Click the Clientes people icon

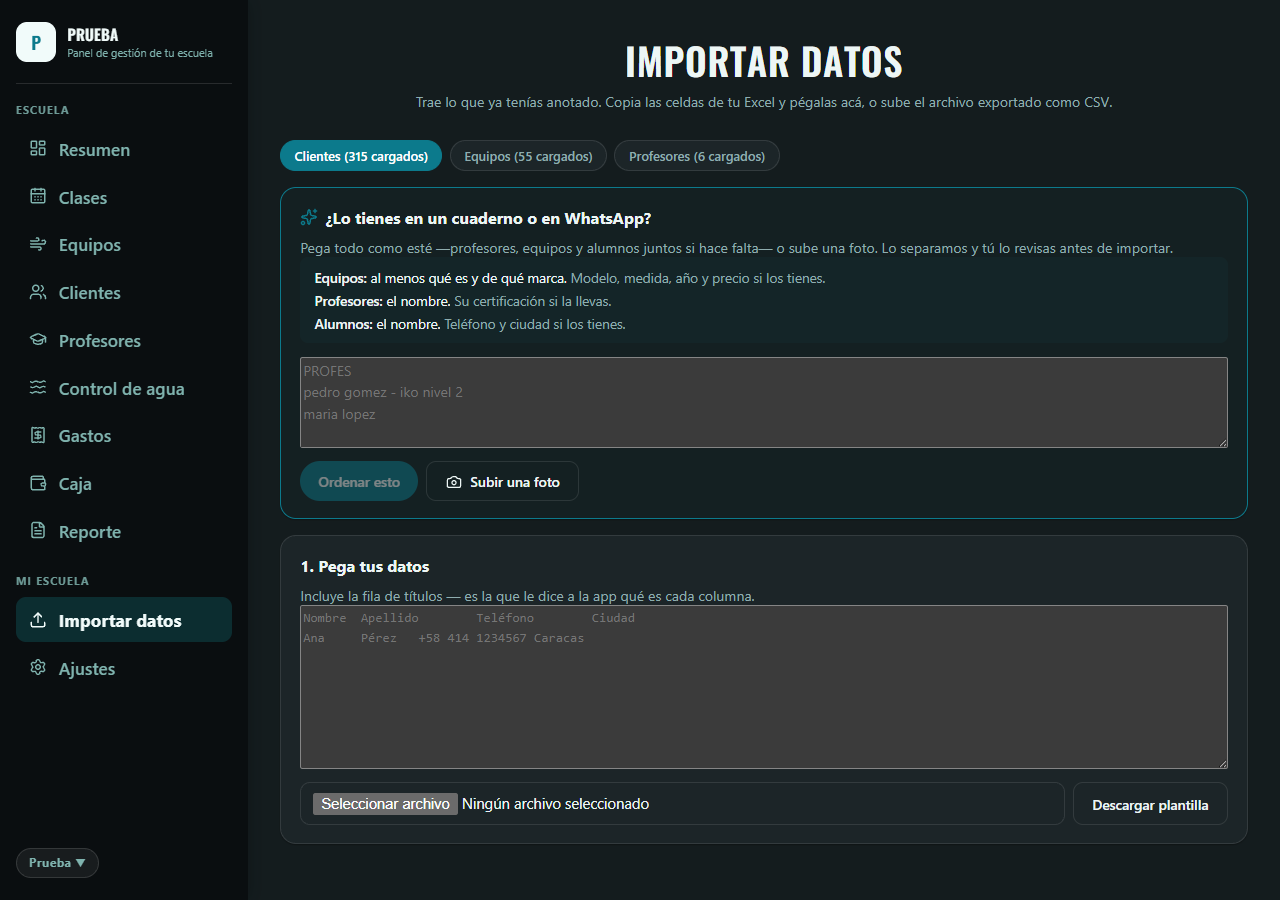tap(38, 292)
